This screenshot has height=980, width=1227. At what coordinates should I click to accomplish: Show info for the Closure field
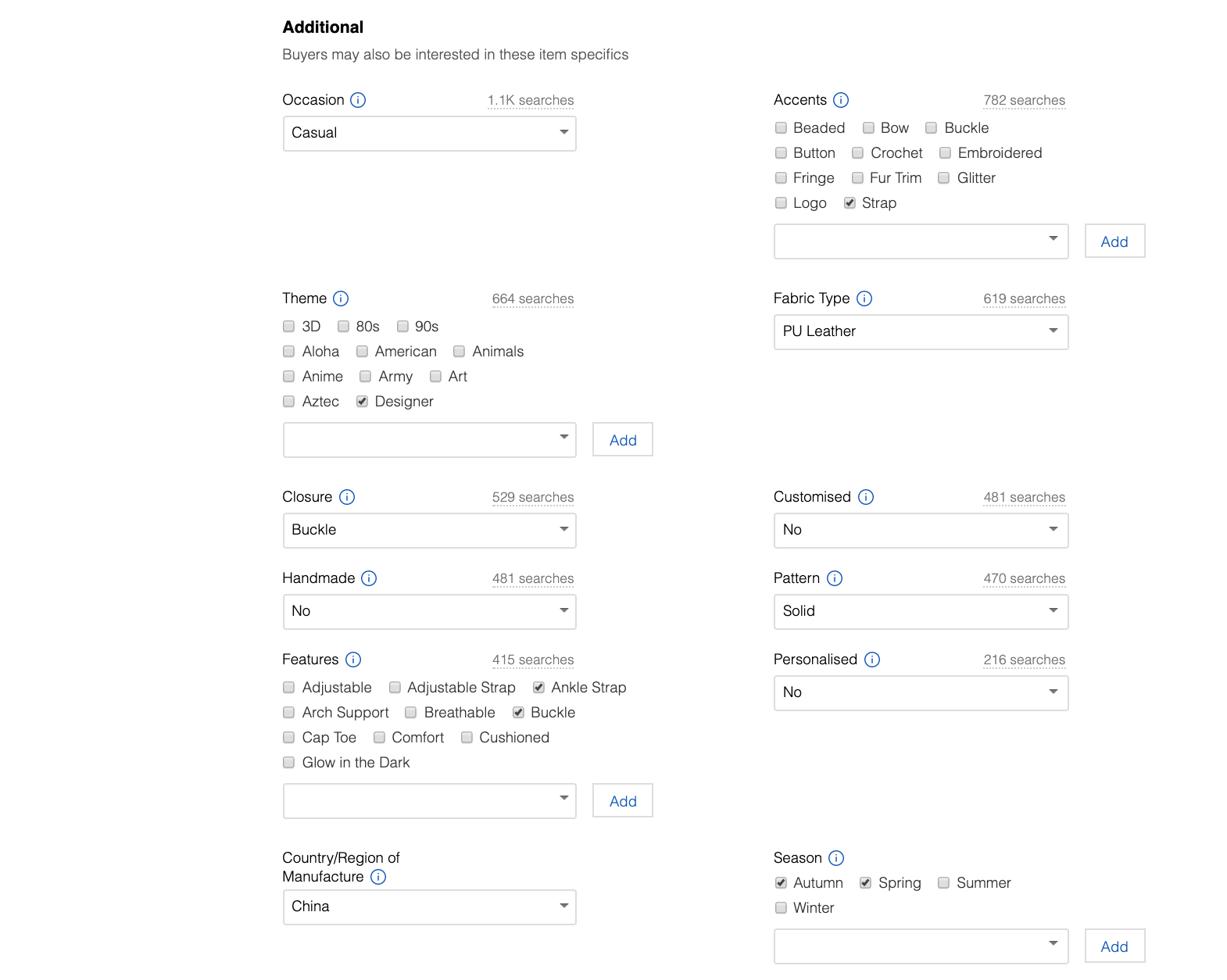347,497
